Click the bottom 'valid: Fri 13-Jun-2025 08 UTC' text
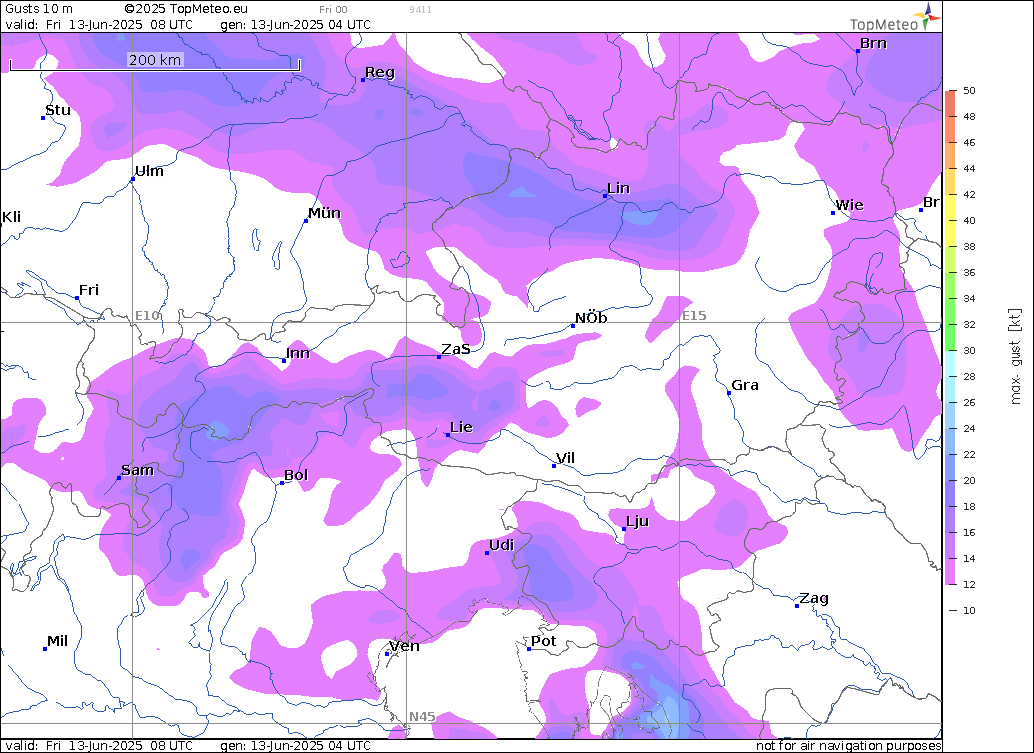 (x=99, y=746)
